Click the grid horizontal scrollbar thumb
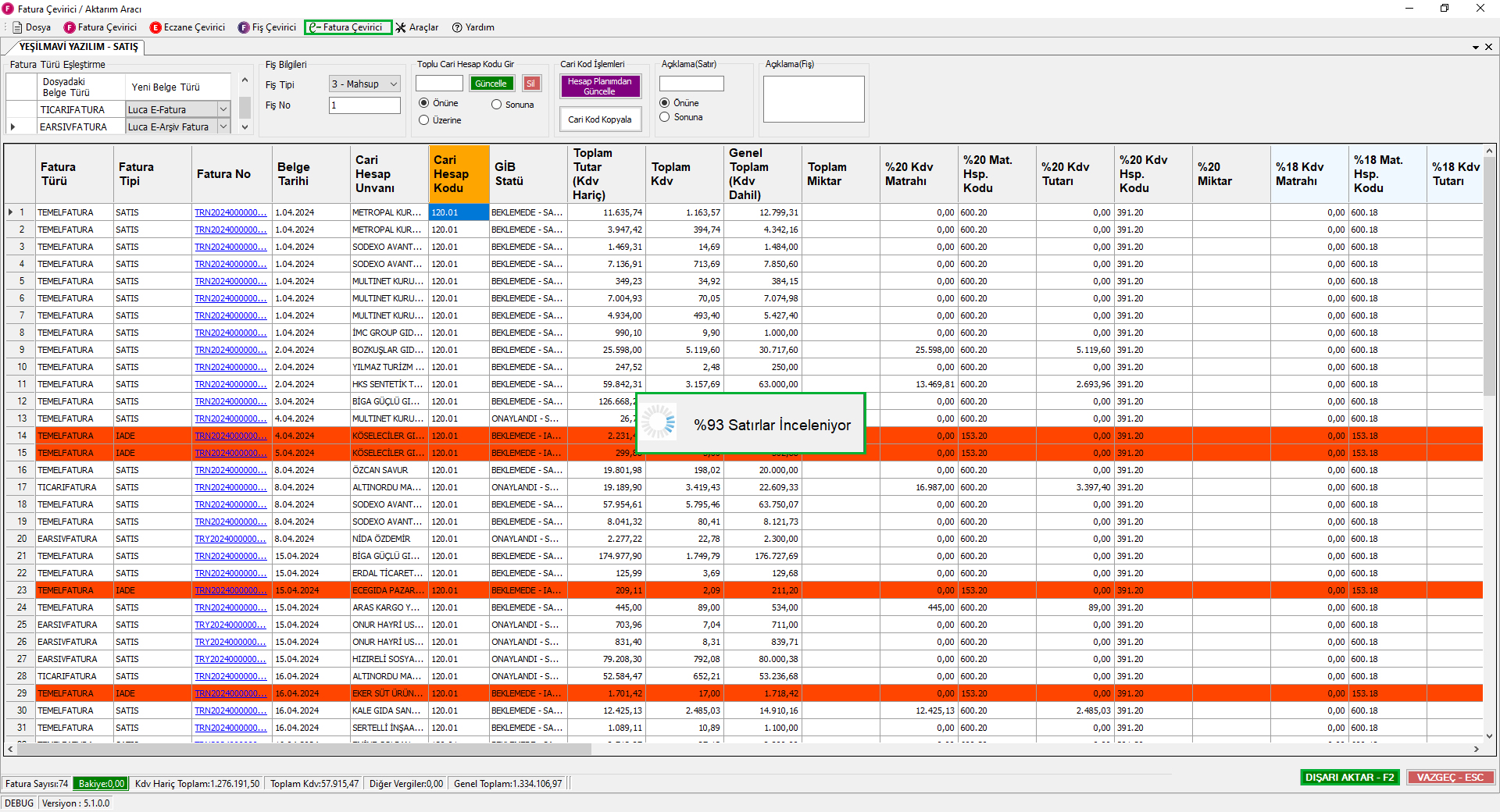 (x=304, y=749)
